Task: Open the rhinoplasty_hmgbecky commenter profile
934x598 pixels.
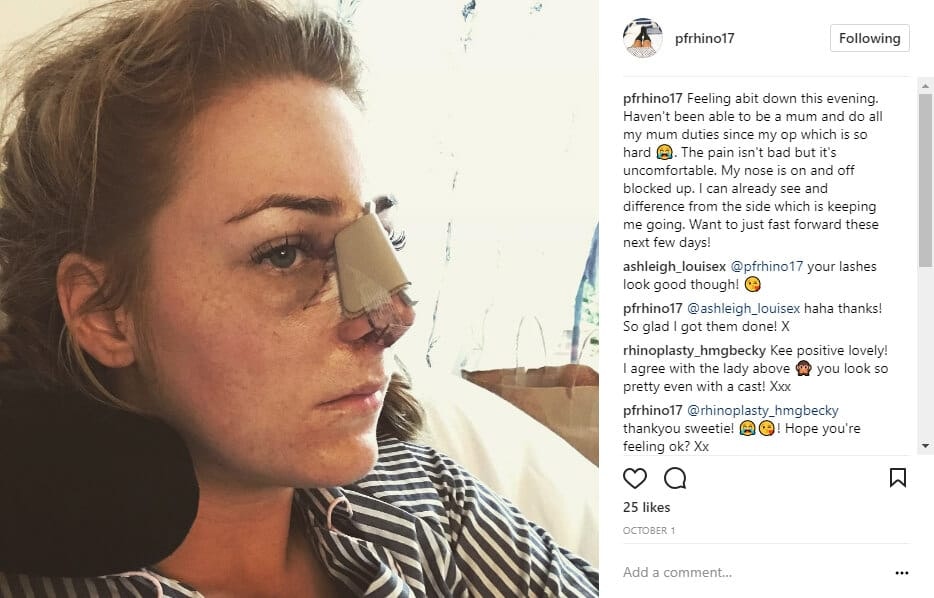Action: 694,350
